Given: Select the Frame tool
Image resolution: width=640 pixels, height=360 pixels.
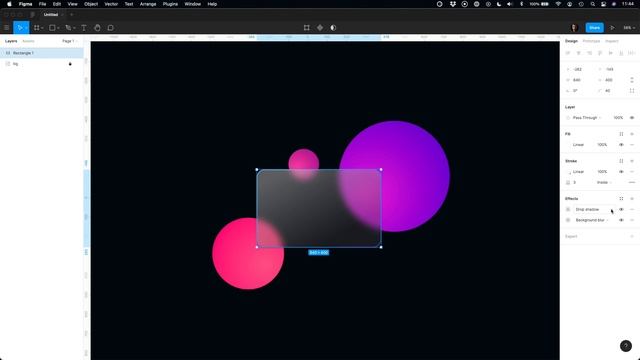Looking at the screenshot, I should (37, 28).
